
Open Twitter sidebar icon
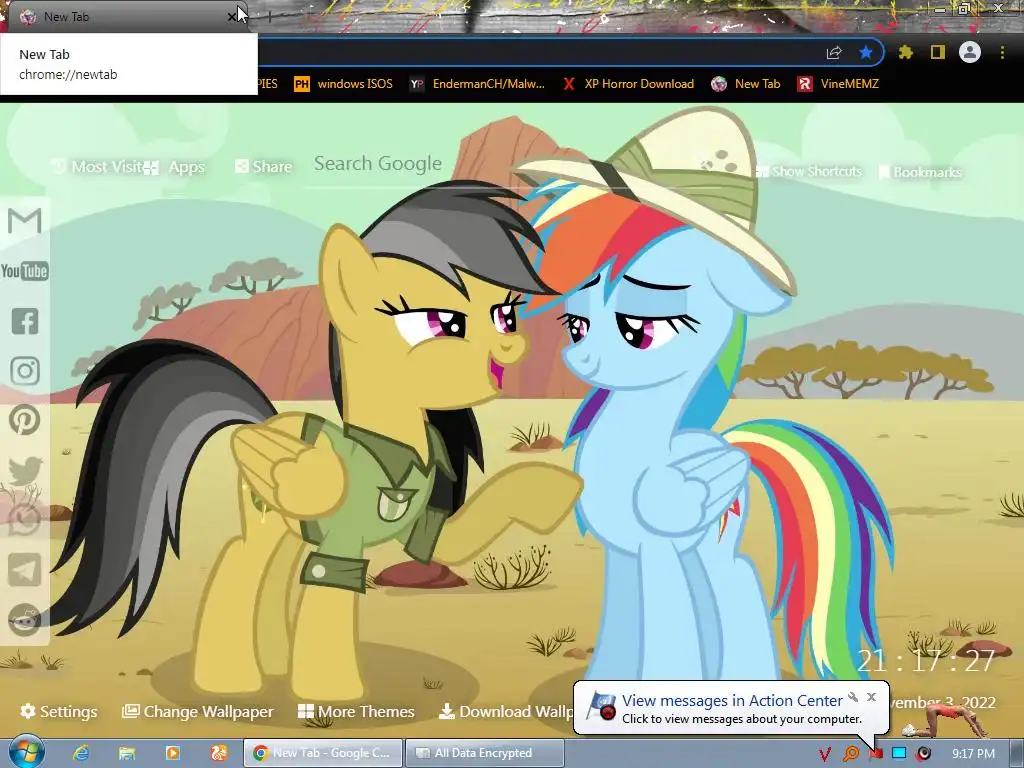coord(25,470)
